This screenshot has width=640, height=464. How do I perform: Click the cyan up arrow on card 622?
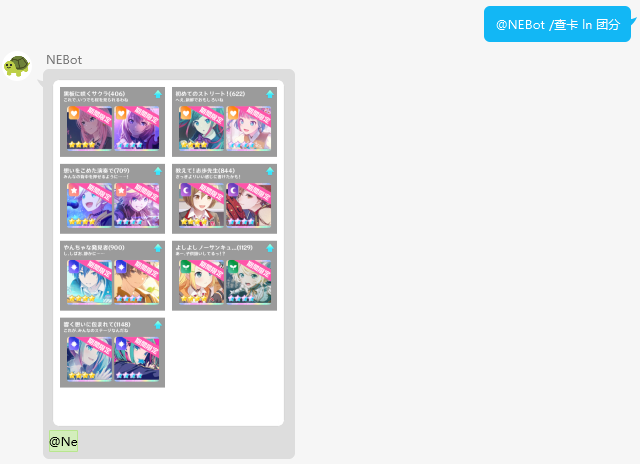pyautogui.click(x=270, y=94)
